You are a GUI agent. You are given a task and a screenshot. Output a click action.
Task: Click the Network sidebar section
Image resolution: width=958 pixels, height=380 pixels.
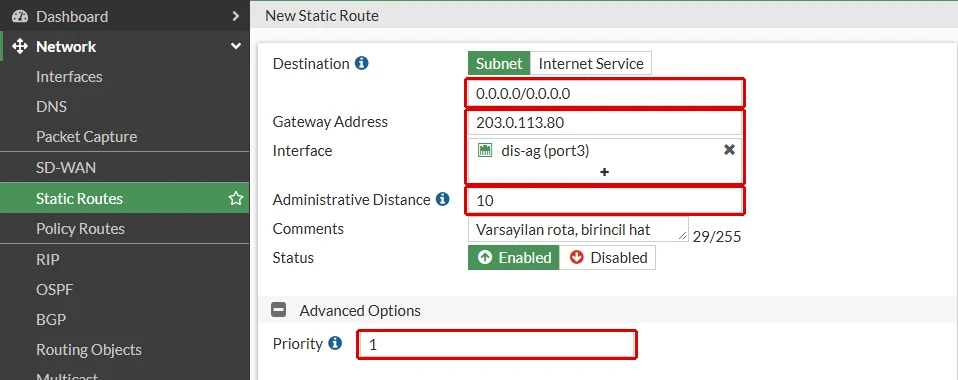[125, 46]
